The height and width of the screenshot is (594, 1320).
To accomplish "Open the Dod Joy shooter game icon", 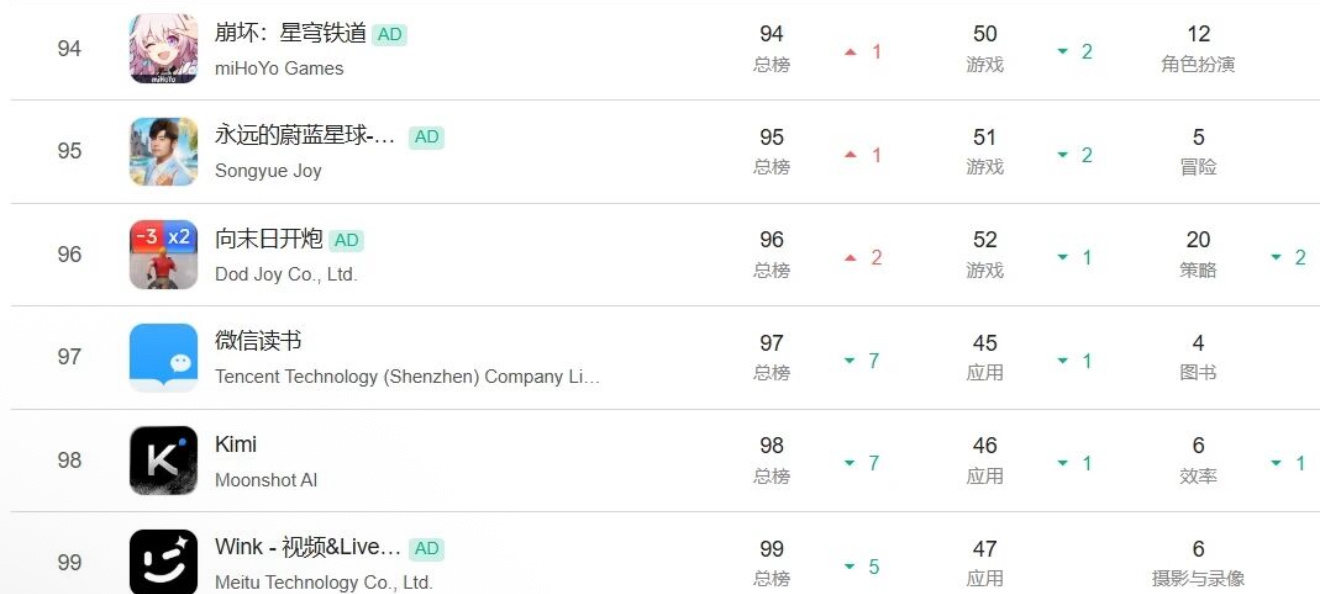I will click(164, 254).
